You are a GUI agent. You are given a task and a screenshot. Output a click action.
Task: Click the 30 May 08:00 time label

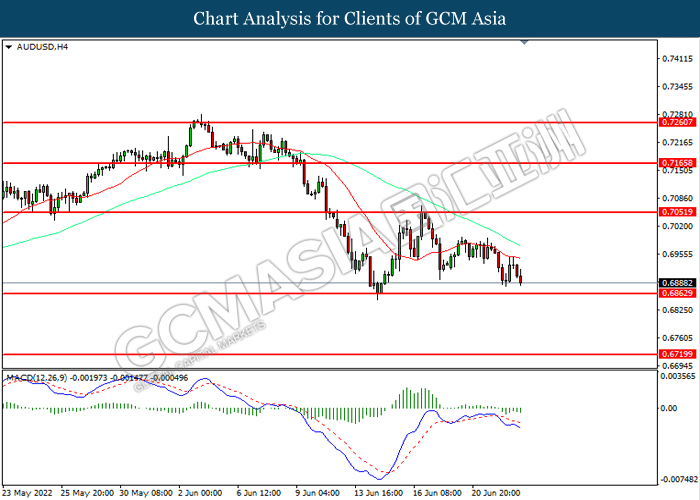click(146, 493)
